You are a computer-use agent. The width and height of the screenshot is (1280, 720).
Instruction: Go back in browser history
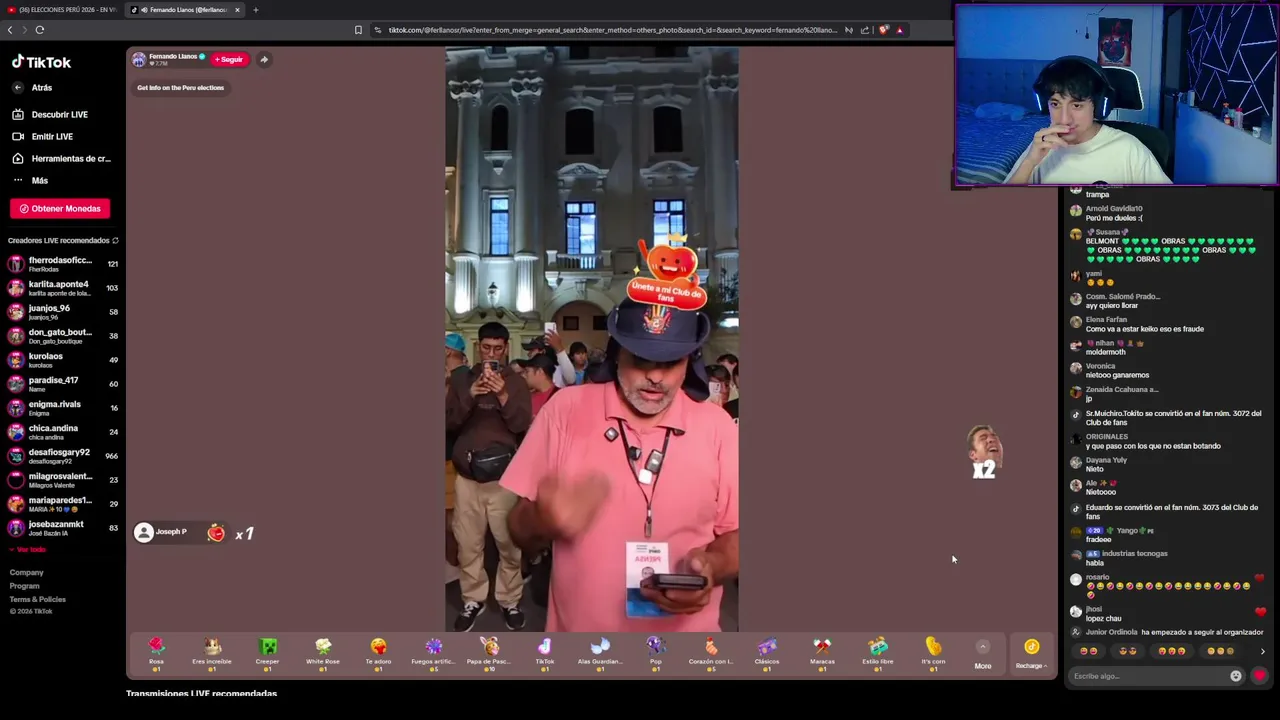tap(10, 30)
